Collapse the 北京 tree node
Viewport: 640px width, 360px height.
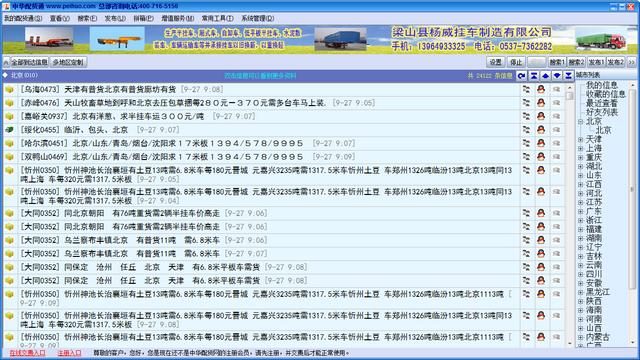(581, 122)
